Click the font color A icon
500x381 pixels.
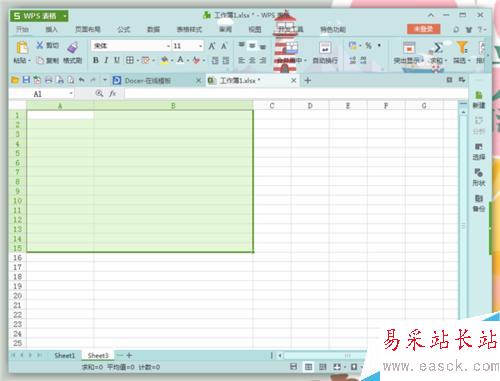(181, 60)
